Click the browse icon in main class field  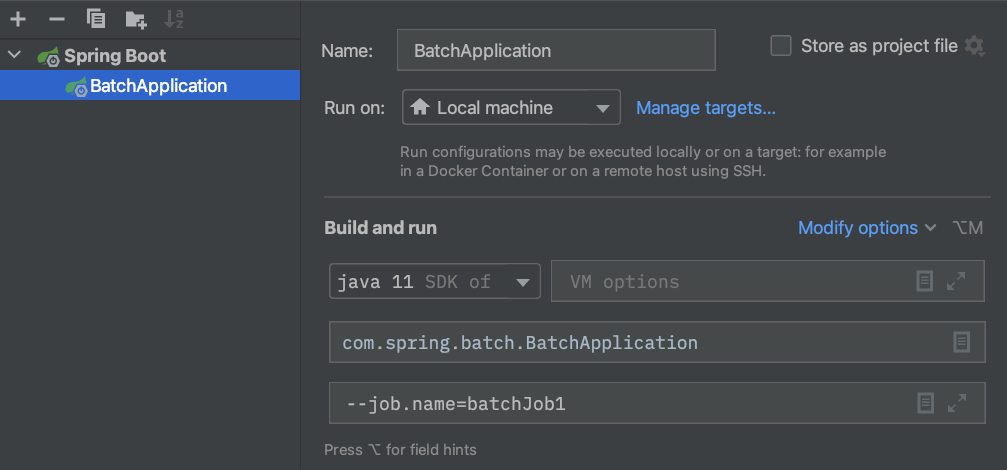click(x=961, y=343)
